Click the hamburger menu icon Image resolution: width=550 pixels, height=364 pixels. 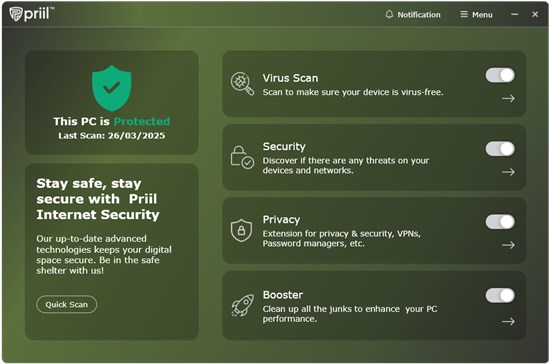point(464,14)
